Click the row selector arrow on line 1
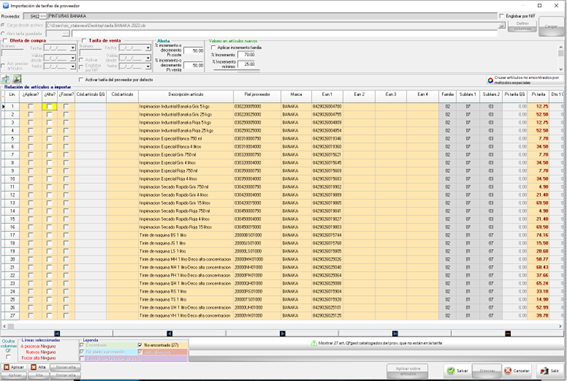Image resolution: width=567 pixels, height=381 pixels. click(x=3, y=106)
